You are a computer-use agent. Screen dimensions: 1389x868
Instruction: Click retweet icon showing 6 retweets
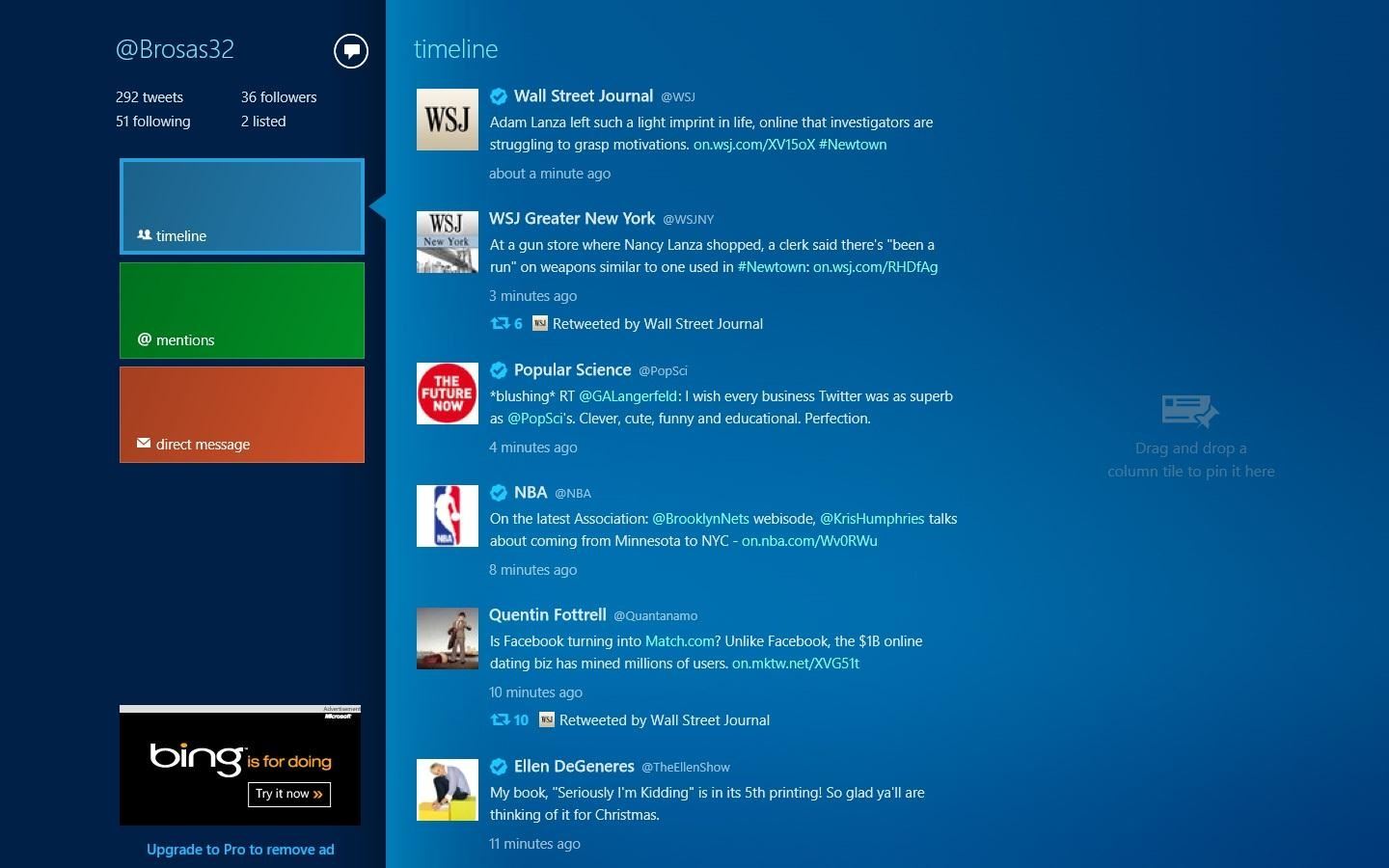click(x=500, y=324)
